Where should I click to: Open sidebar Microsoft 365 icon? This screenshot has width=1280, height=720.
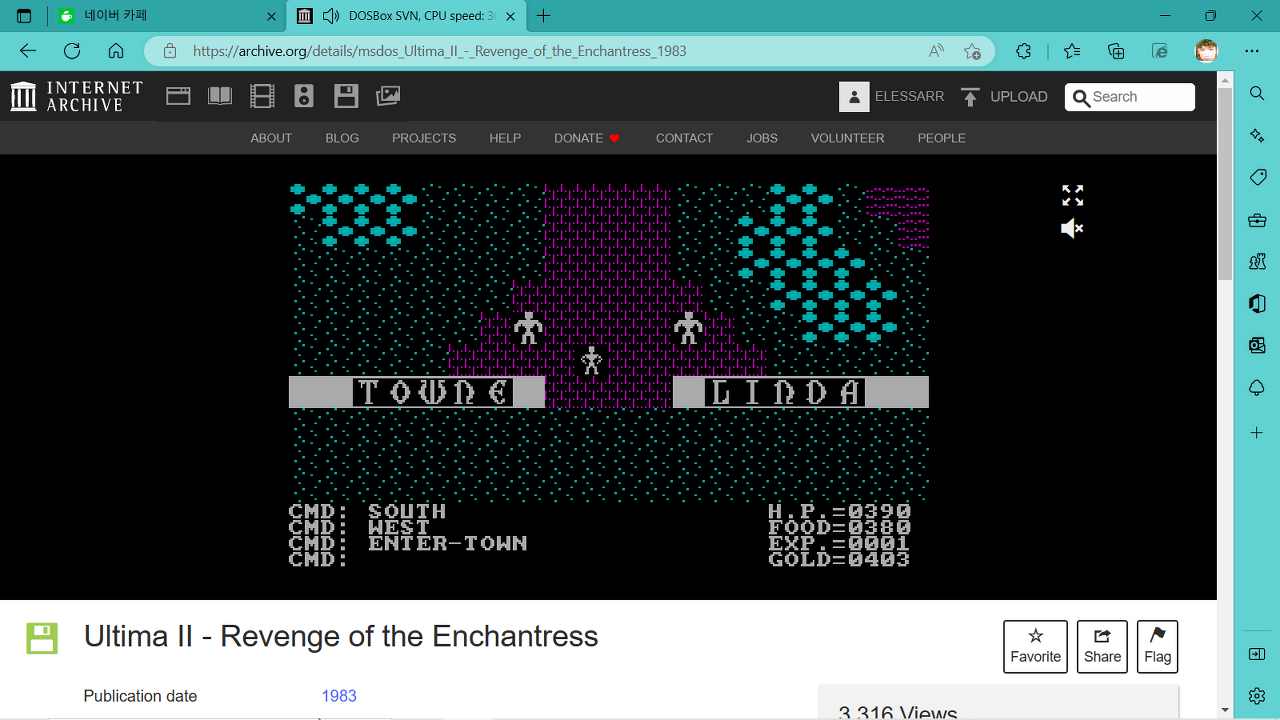click(1257, 304)
